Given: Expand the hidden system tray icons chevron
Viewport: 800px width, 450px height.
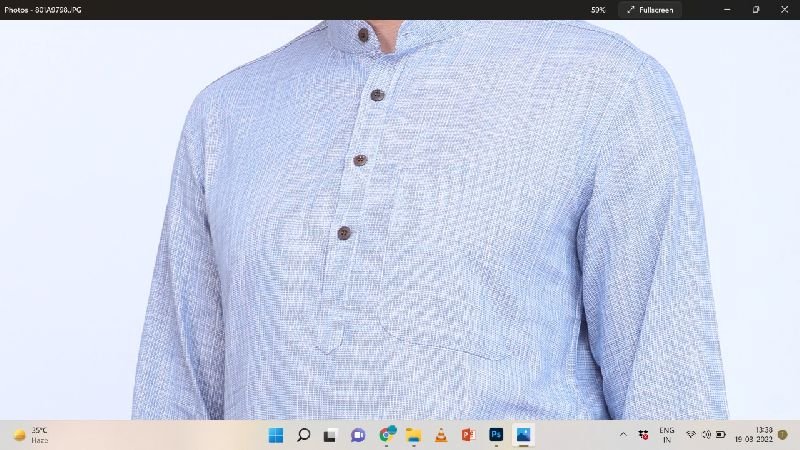Looking at the screenshot, I should point(624,435).
